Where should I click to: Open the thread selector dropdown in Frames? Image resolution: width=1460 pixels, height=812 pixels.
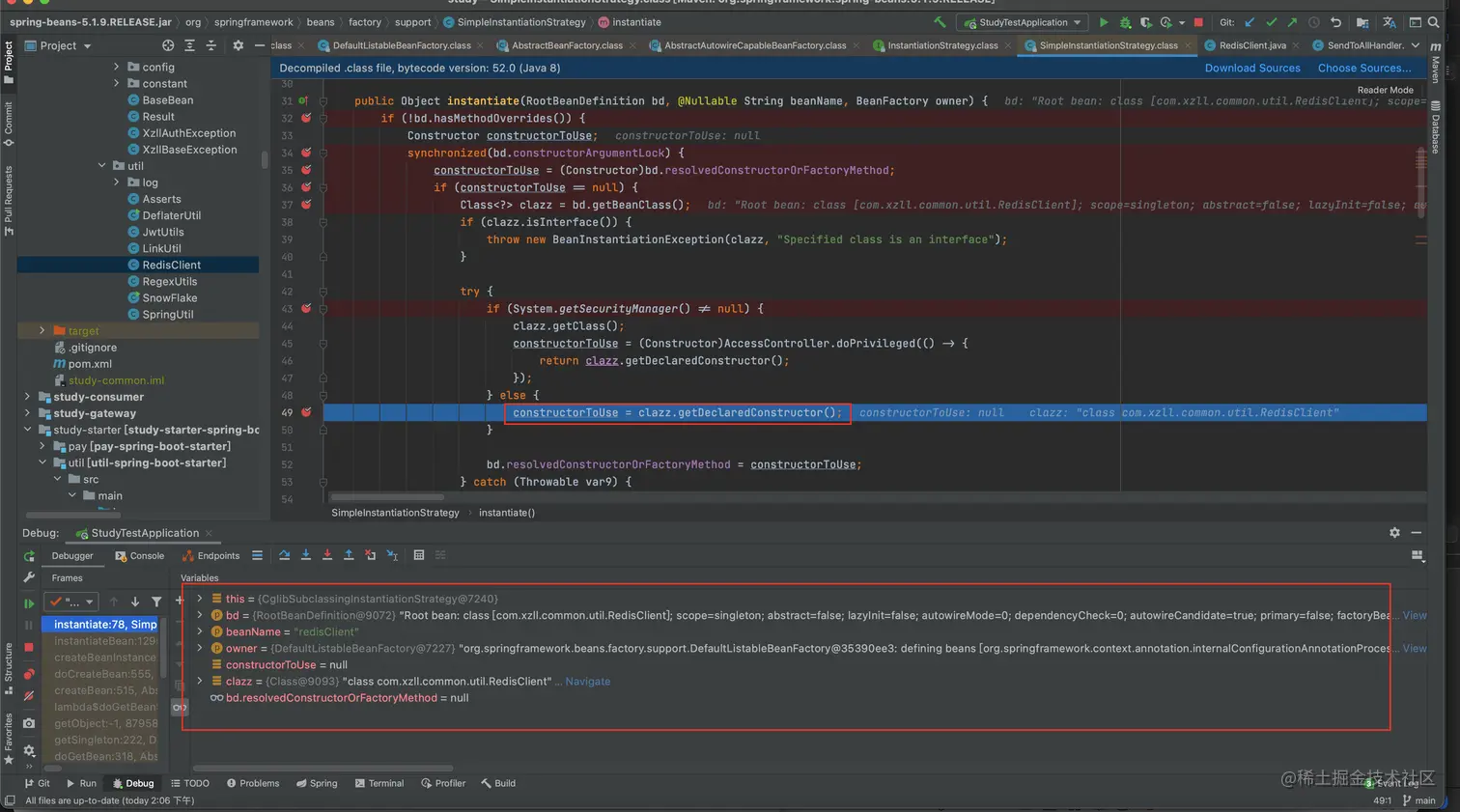point(73,602)
